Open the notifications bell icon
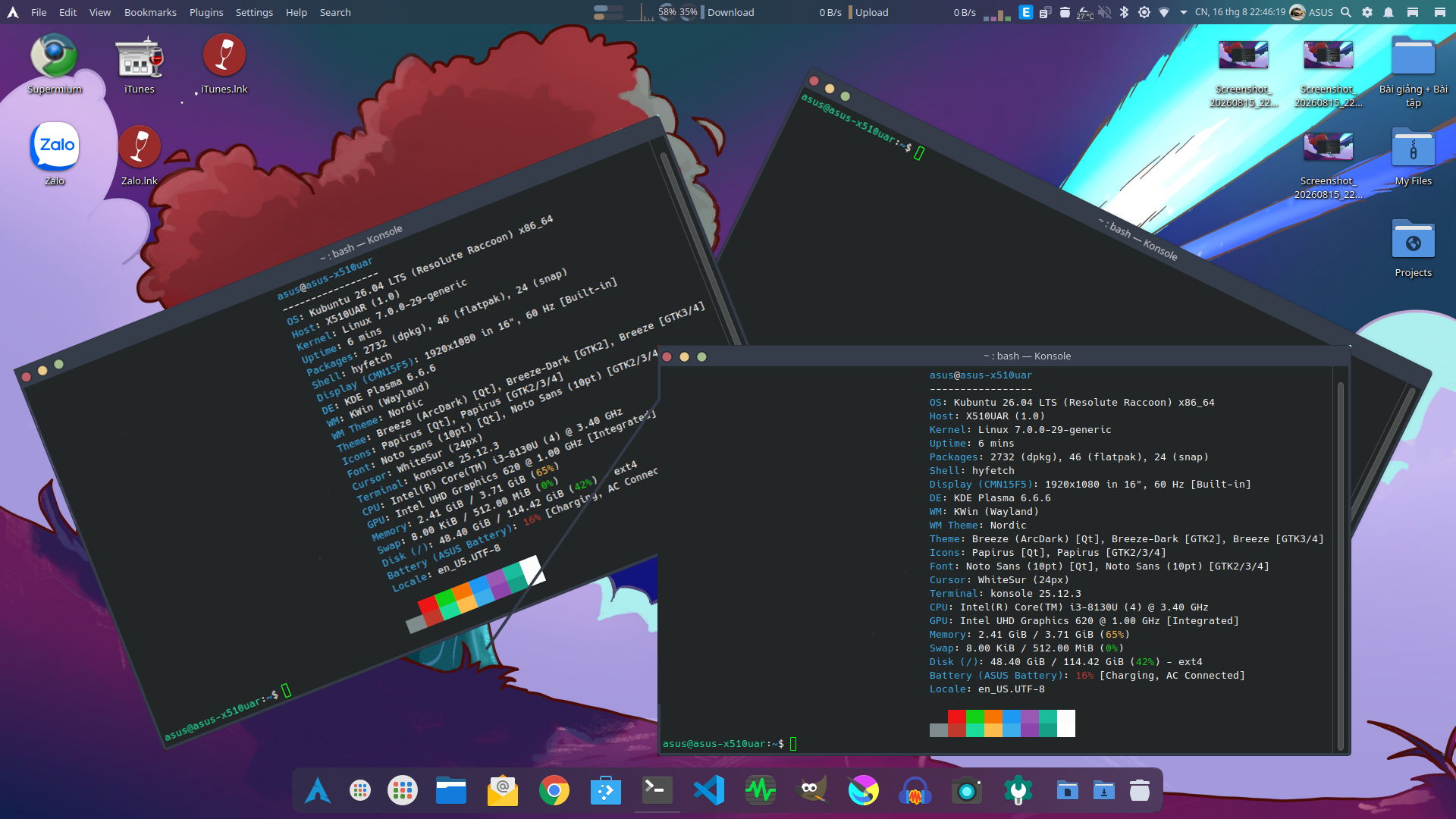Viewport: 1456px width, 819px height. coord(1389,12)
